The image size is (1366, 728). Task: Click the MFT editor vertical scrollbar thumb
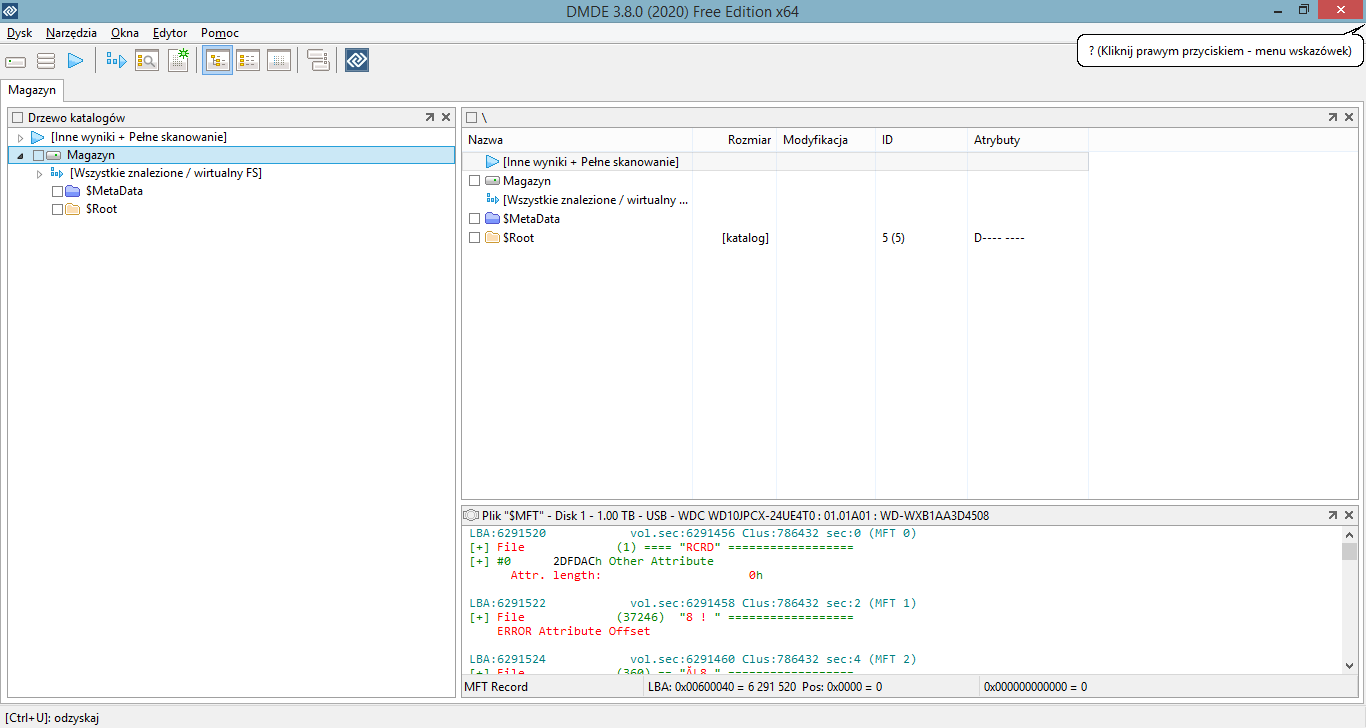click(x=1349, y=552)
